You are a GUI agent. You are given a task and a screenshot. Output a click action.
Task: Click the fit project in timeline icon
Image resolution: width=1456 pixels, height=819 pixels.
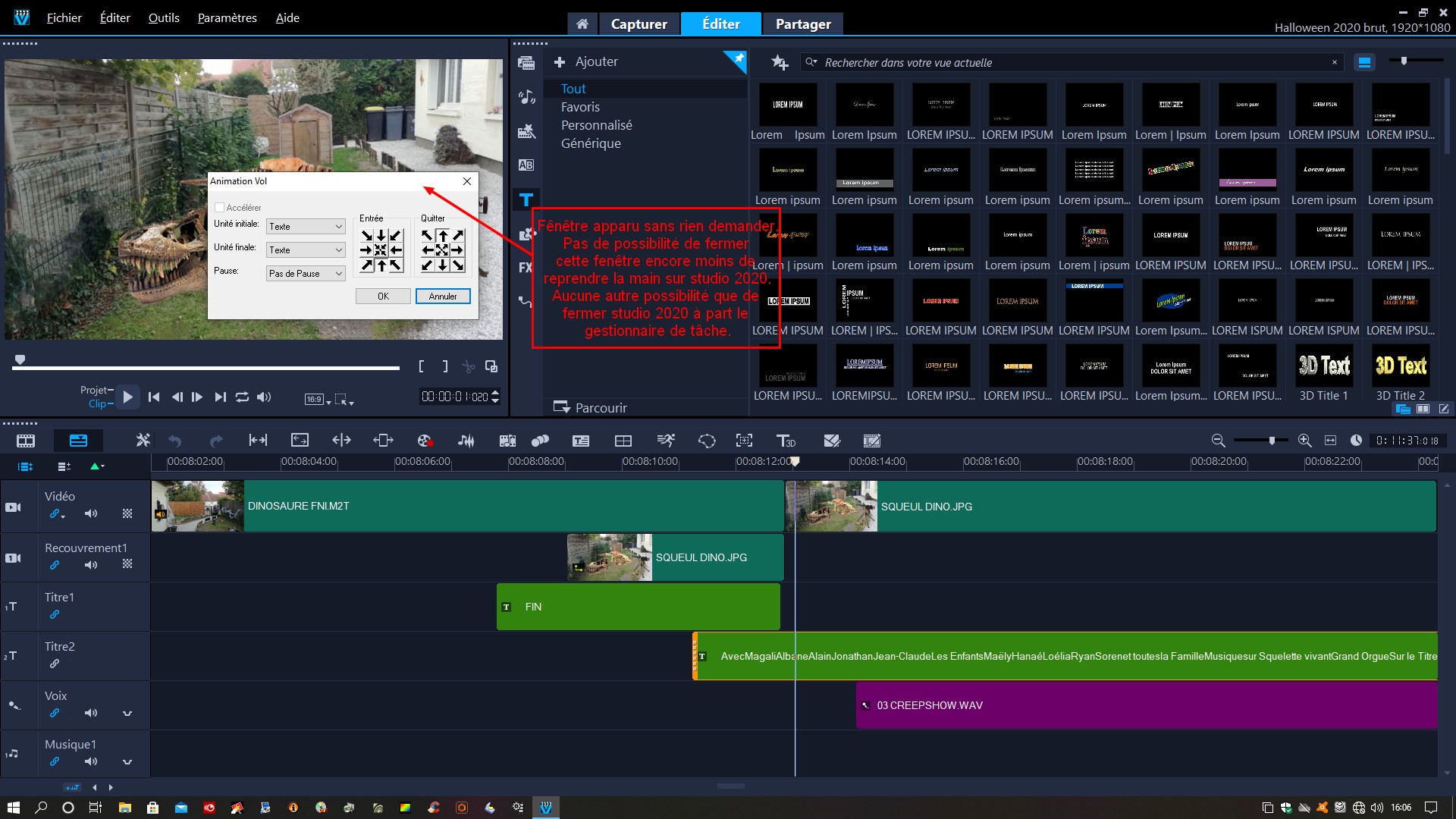1330,441
